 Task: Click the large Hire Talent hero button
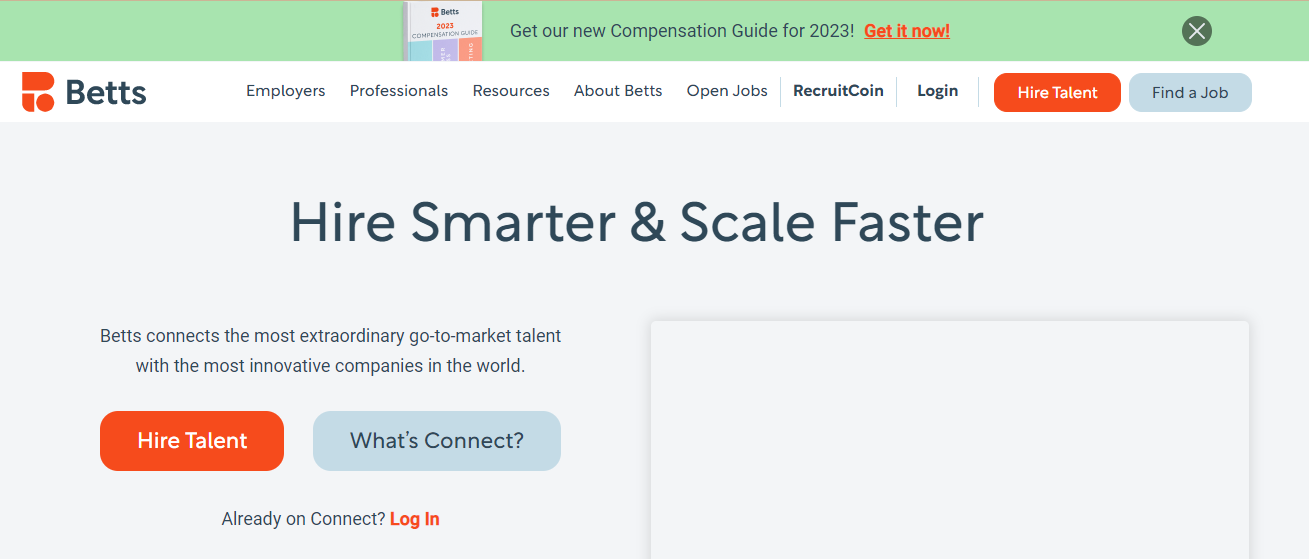(x=192, y=441)
